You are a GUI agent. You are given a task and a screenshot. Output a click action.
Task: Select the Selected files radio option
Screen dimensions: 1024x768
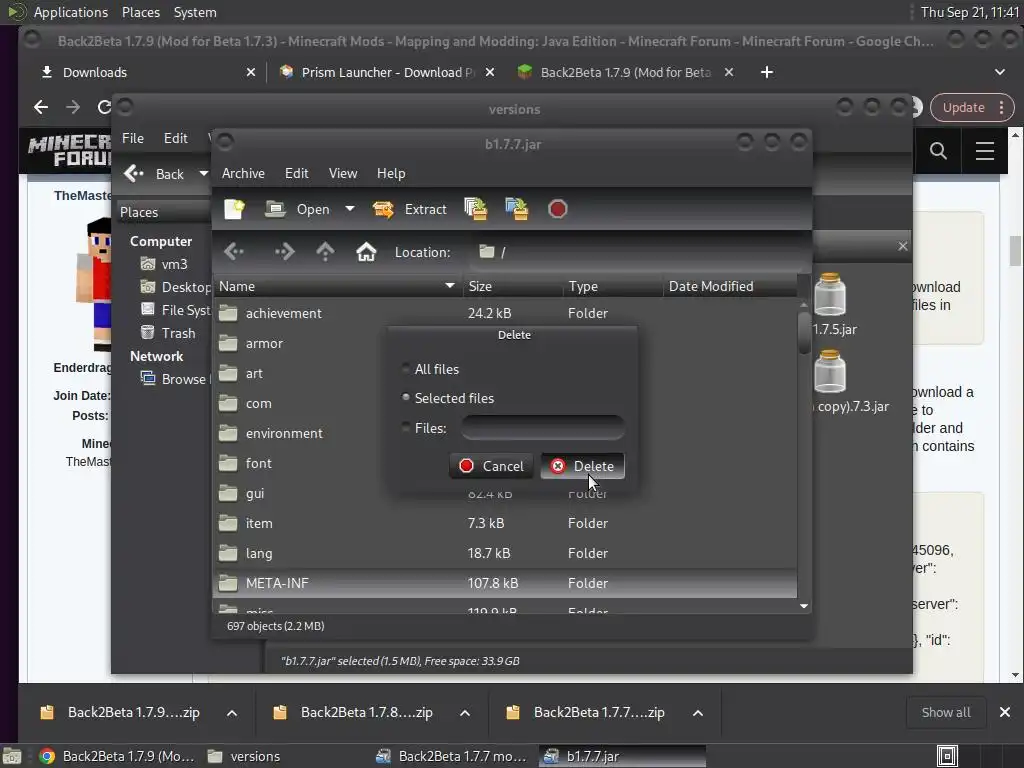[x=448, y=398]
